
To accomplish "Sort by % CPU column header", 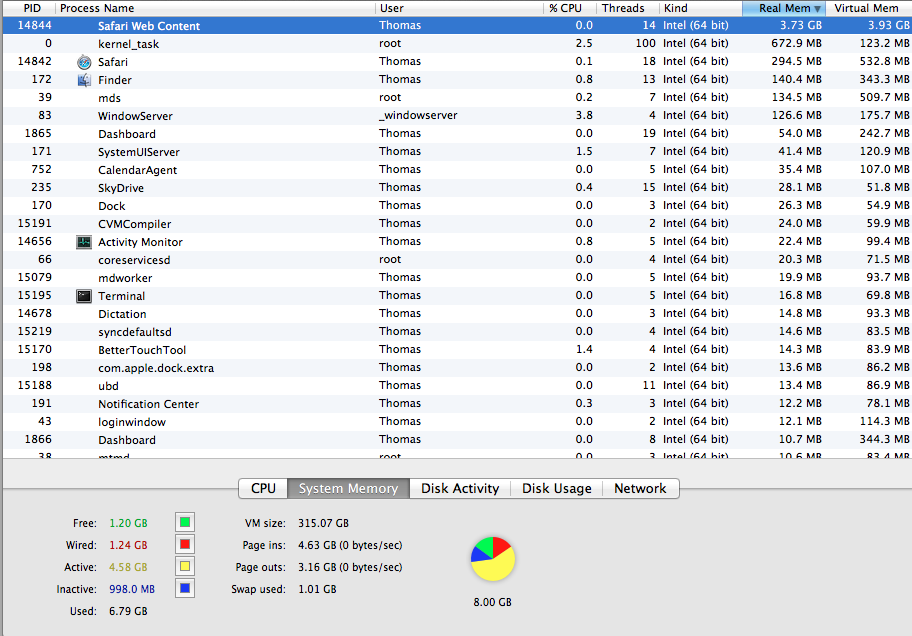I will (570, 8).
